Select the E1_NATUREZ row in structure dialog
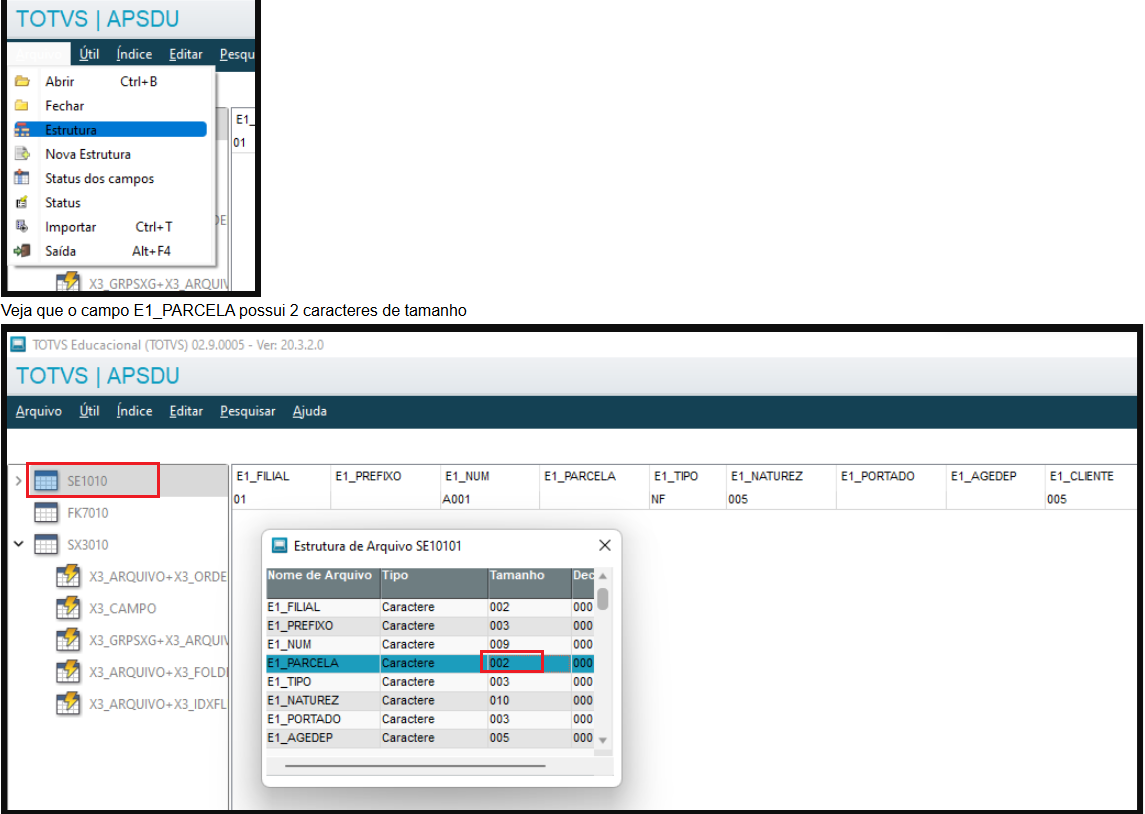 tap(430, 700)
